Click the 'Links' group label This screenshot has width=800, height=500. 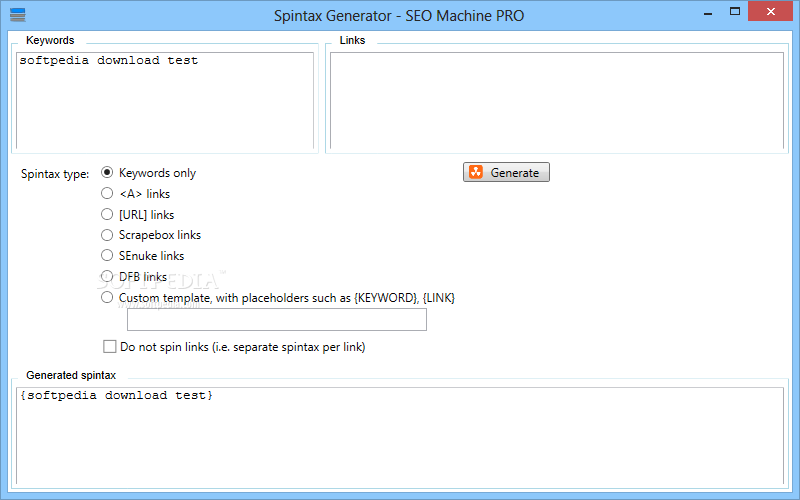click(x=353, y=40)
